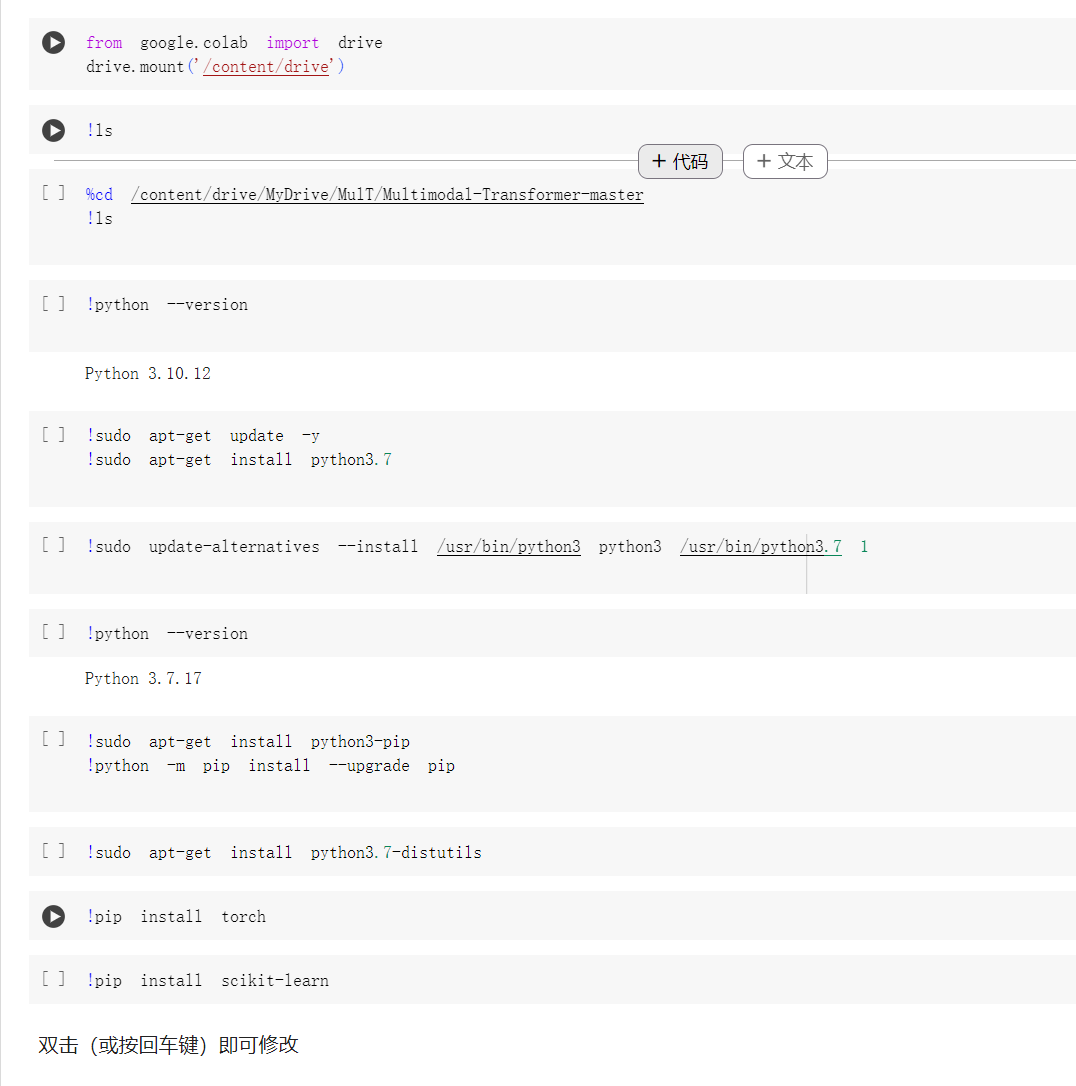Select the Python 3.7.17 output text
Viewport: 1076px width, 1086px height.
pos(143,678)
